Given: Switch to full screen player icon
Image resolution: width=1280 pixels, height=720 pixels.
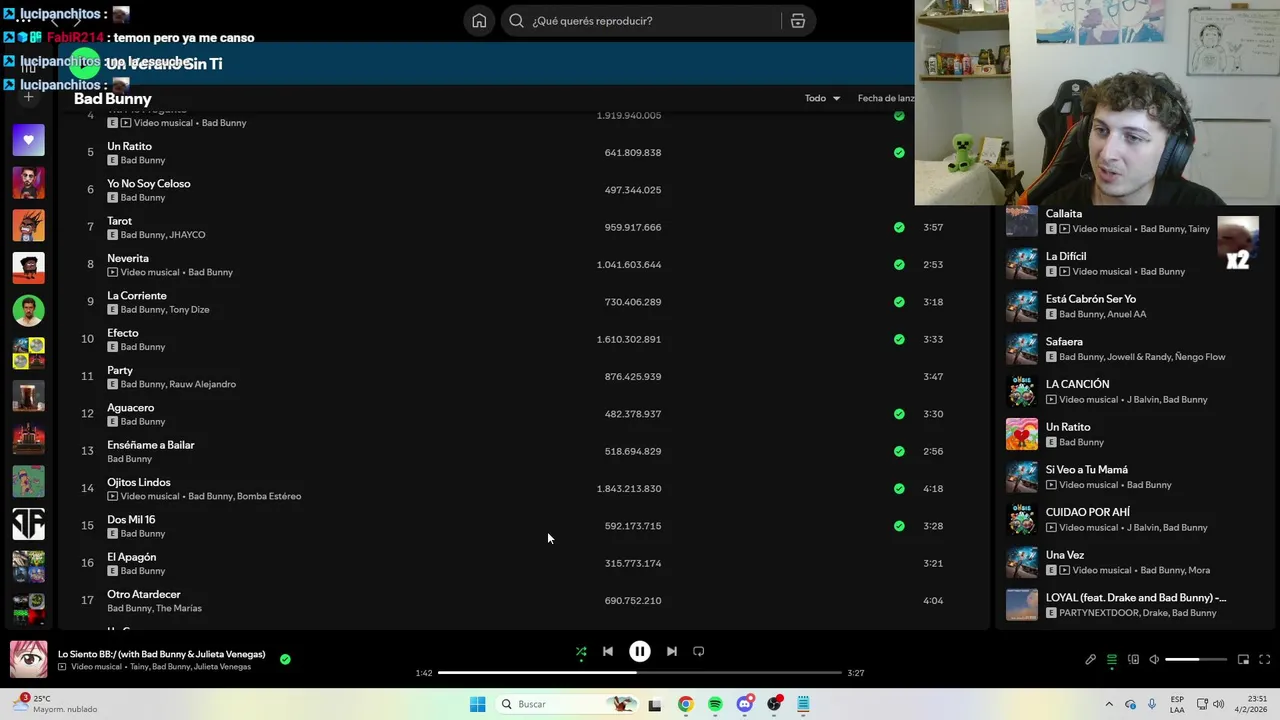Looking at the screenshot, I should (1264, 660).
